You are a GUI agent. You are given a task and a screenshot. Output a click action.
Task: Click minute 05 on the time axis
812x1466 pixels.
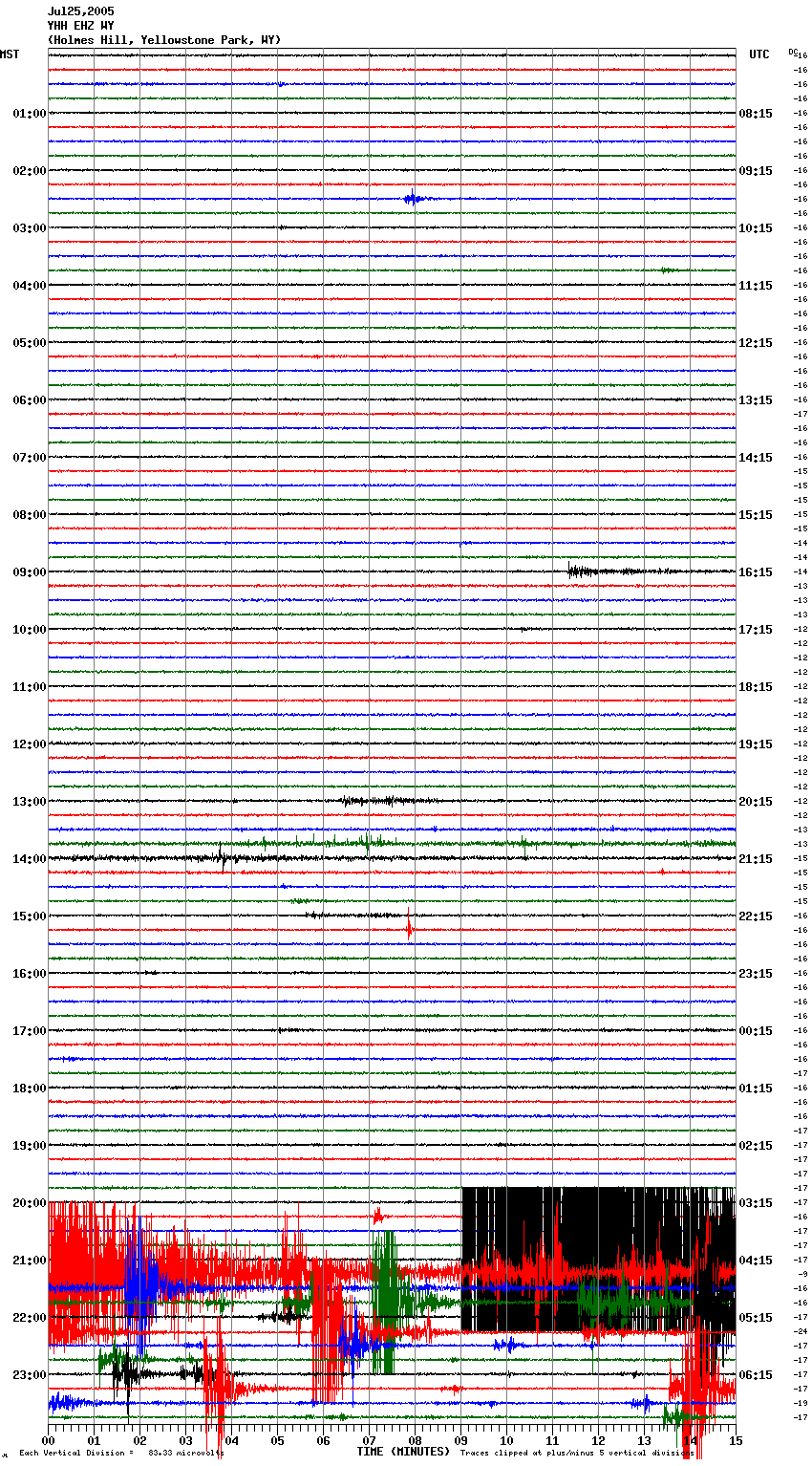(x=277, y=1440)
